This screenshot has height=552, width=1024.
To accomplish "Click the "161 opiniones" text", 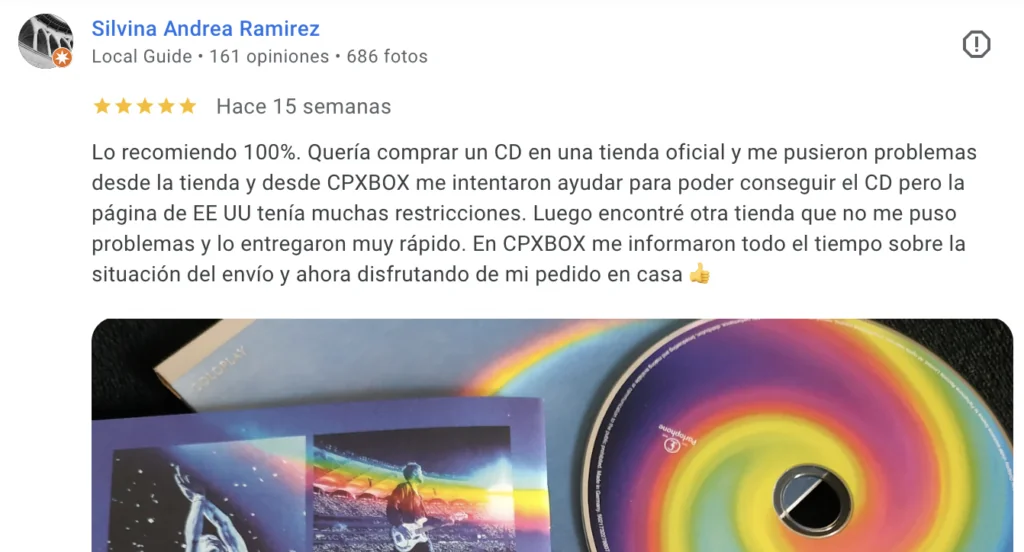I will click(x=269, y=56).
